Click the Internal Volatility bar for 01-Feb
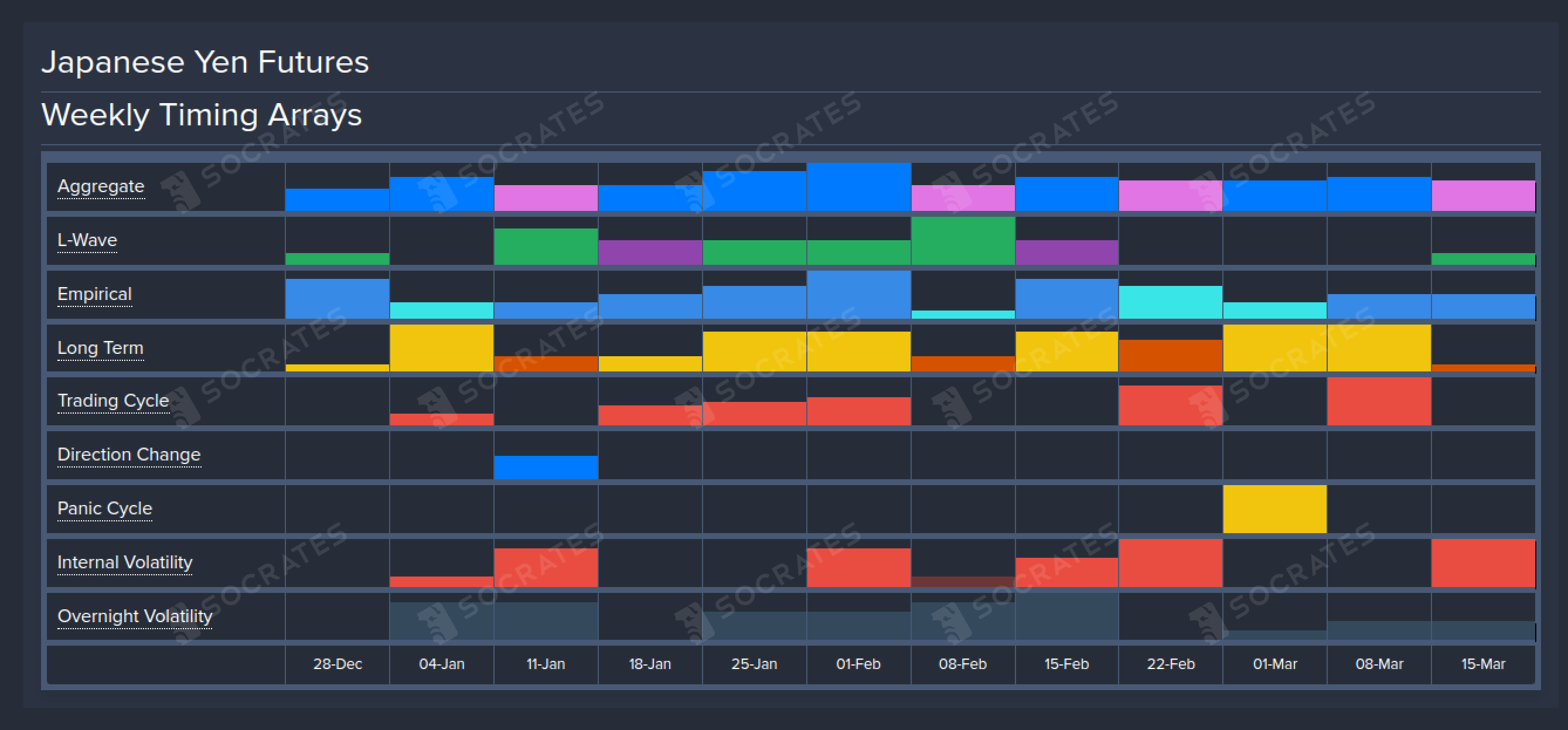This screenshot has width=1568, height=730. pyautogui.click(x=858, y=568)
